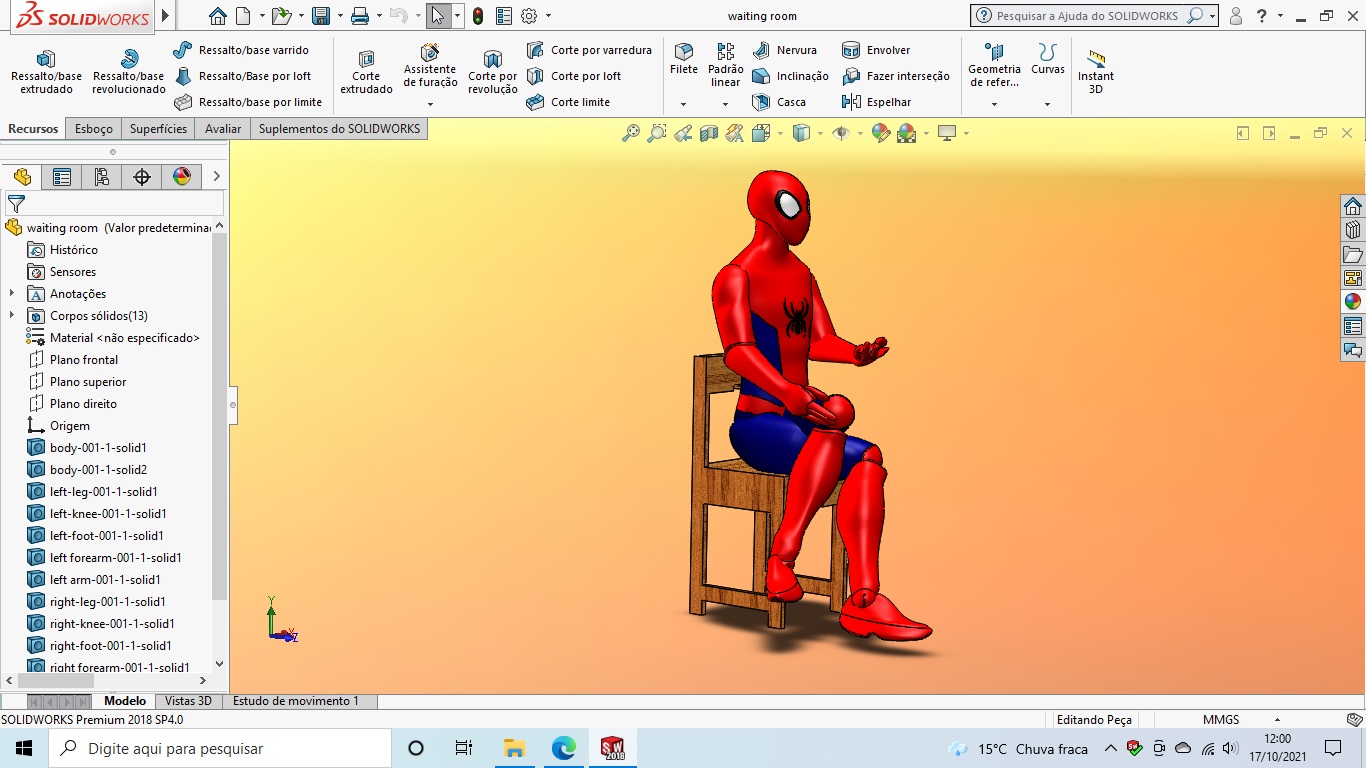This screenshot has height=768, width=1366.
Task: Click the Filete tool icon
Action: pyautogui.click(x=684, y=52)
